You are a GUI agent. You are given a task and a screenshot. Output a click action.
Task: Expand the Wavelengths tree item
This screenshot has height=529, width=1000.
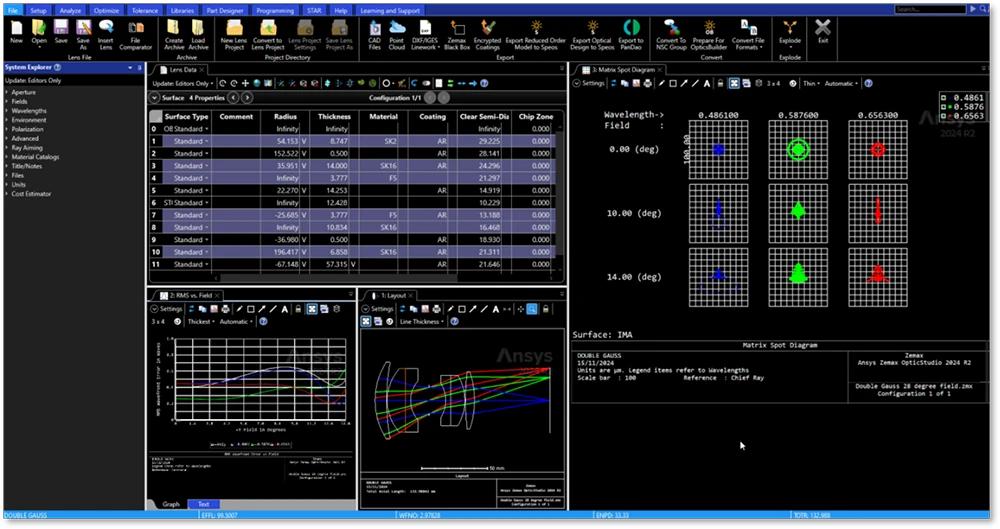click(7, 110)
